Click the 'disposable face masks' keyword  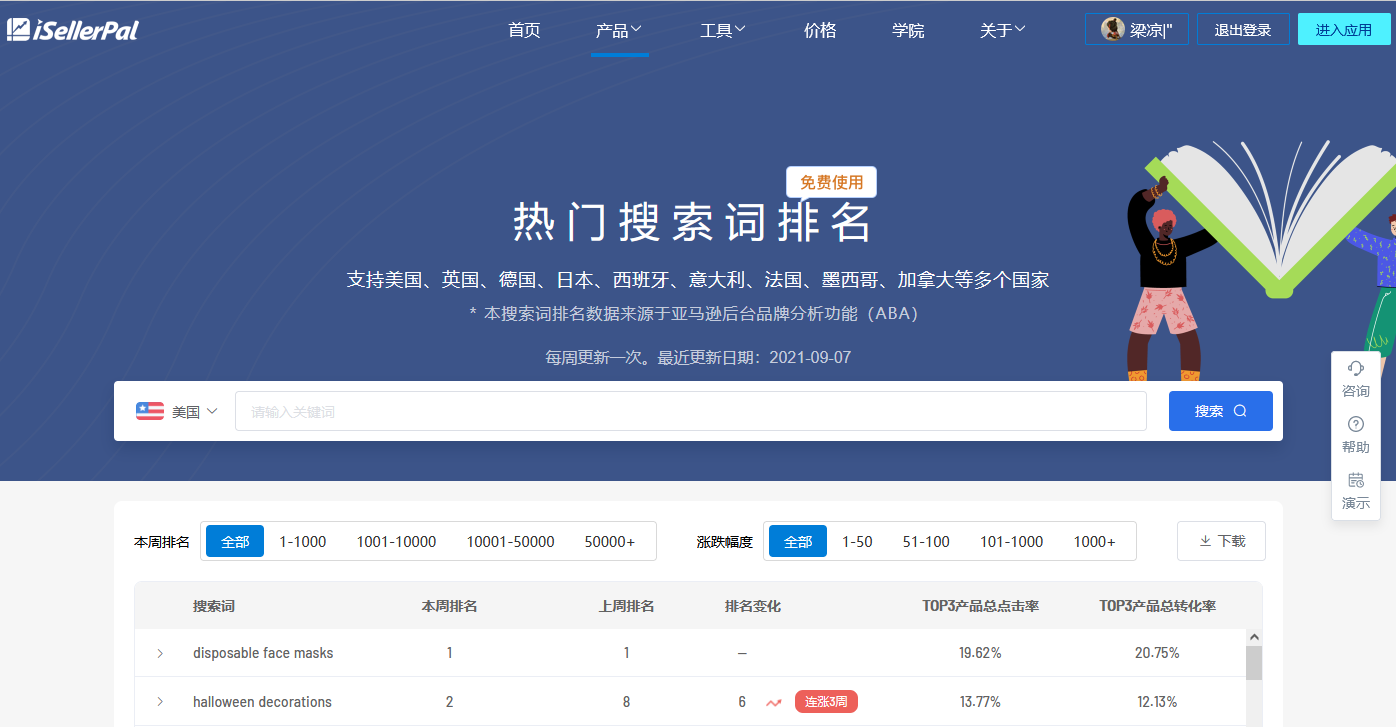click(263, 653)
